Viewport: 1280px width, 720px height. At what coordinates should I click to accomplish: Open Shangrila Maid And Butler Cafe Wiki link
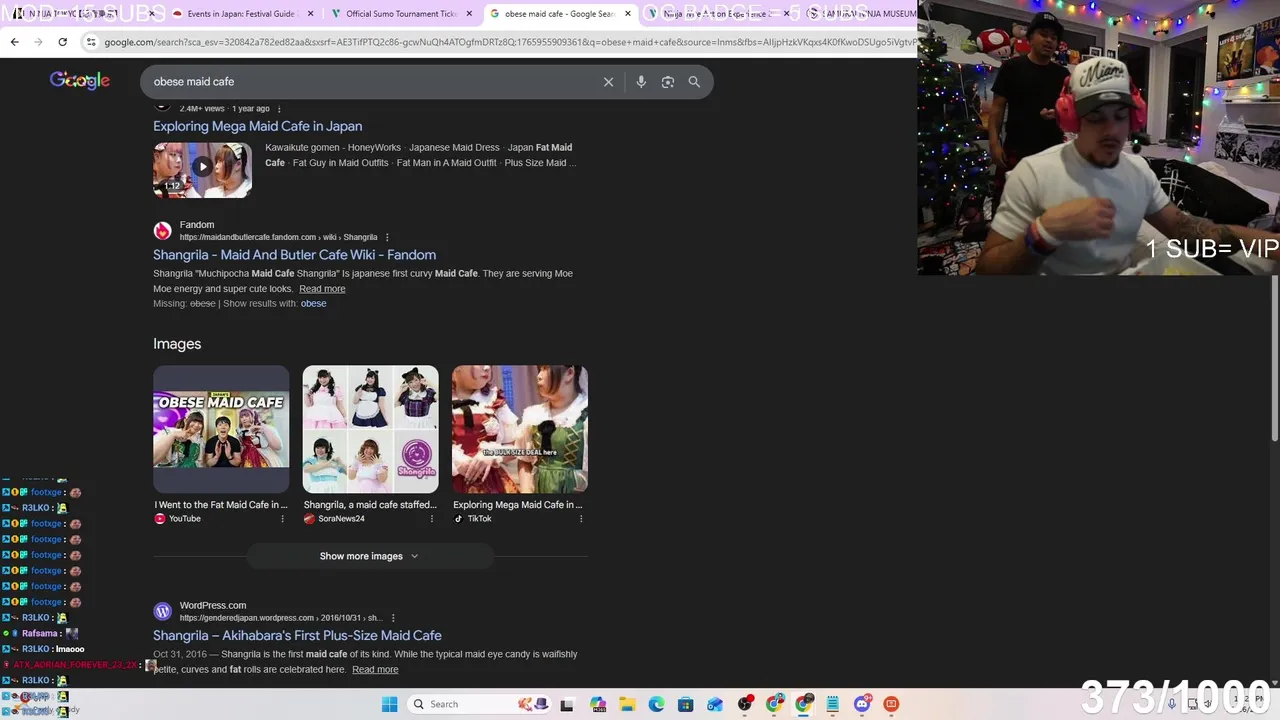[294, 255]
